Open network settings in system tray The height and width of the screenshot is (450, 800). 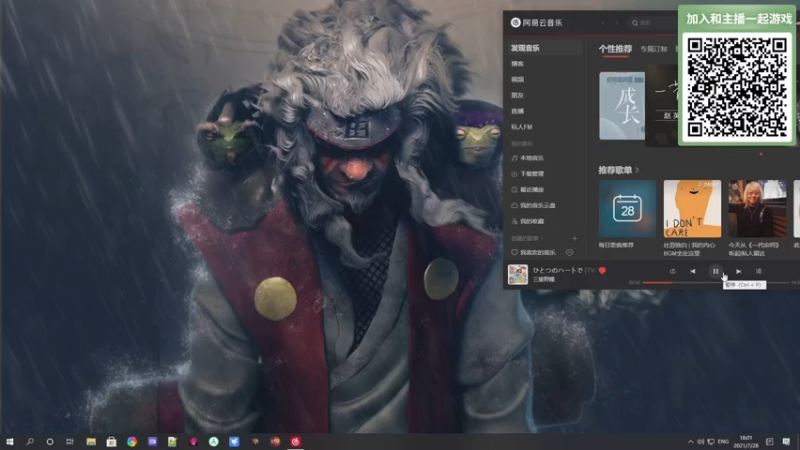click(x=711, y=441)
